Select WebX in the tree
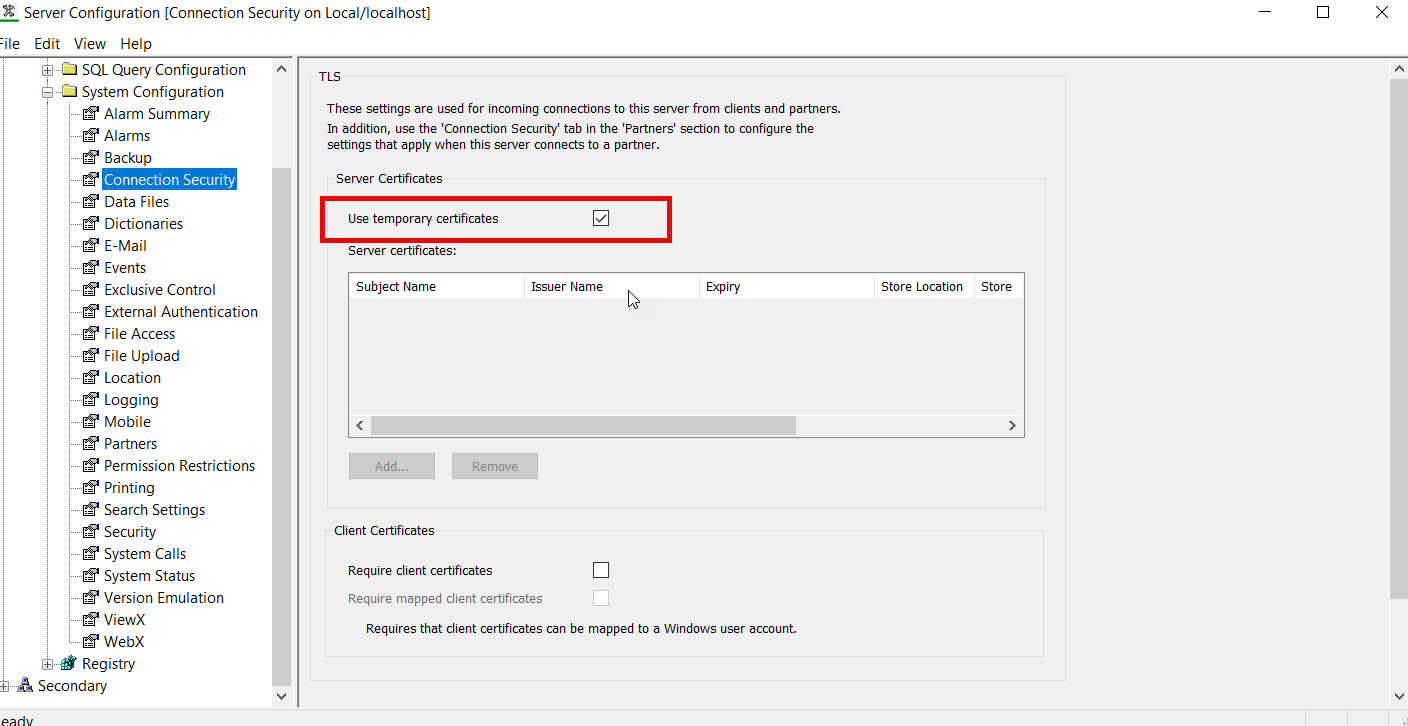Screen dimensions: 1408x726 pos(124,642)
